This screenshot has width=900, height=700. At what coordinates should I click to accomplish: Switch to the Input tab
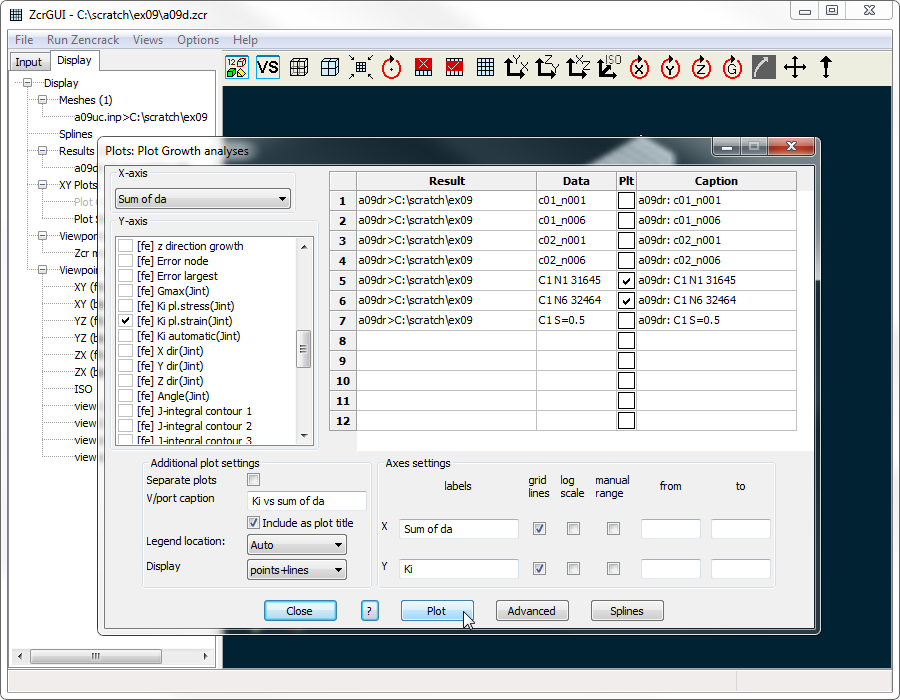click(x=29, y=62)
